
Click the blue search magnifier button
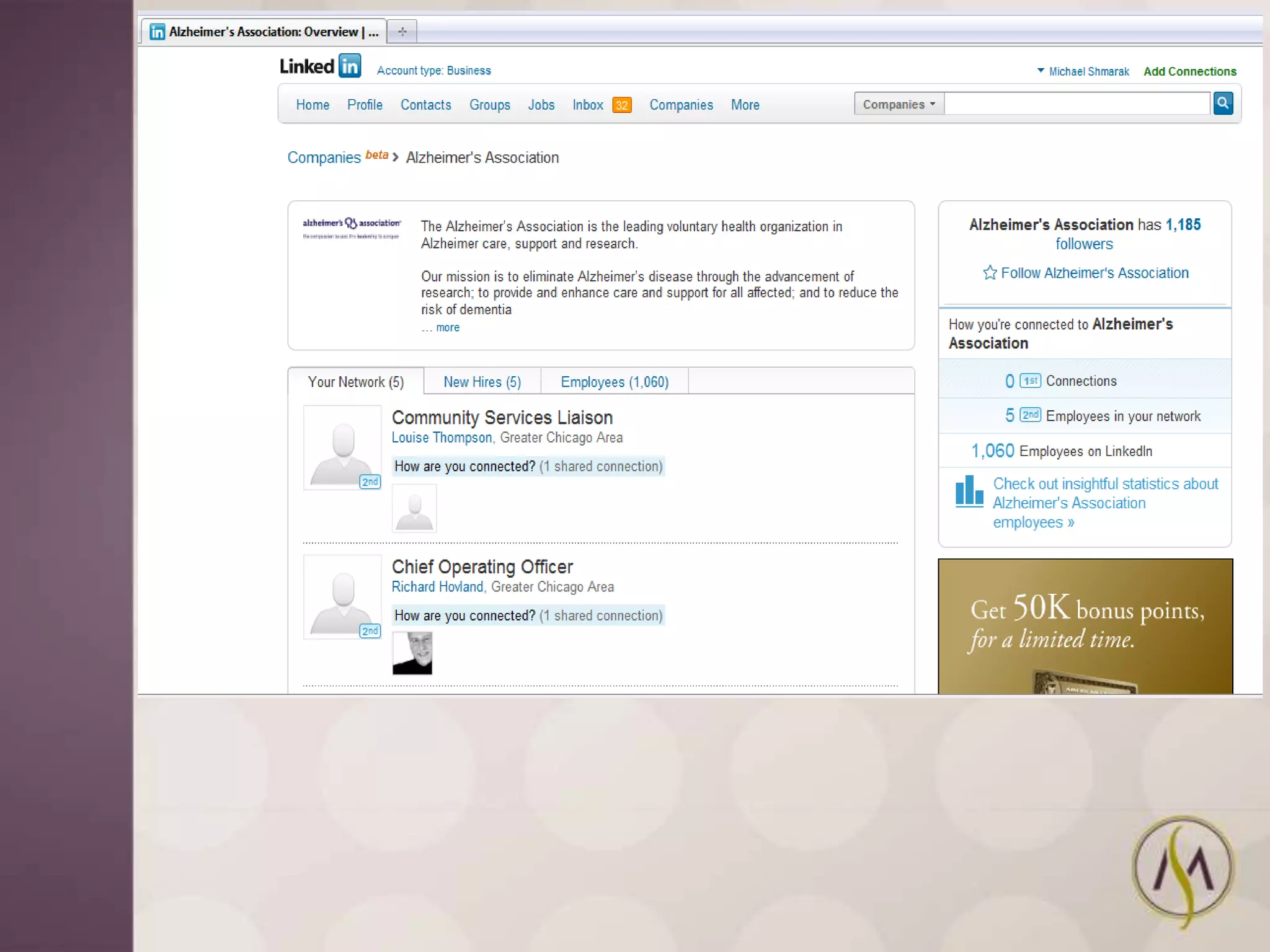click(1222, 104)
